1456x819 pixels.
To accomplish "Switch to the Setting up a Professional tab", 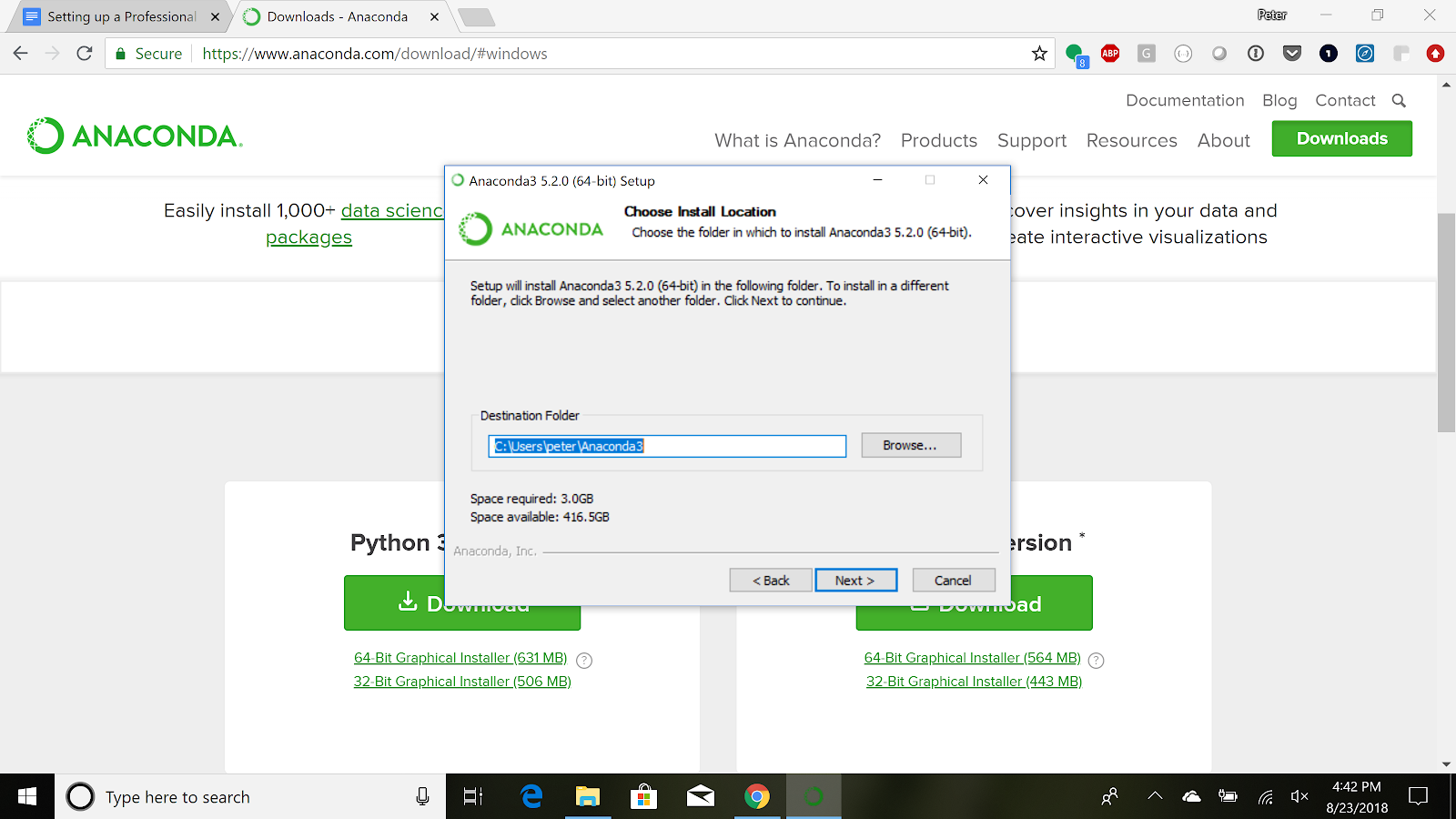I will coord(121,16).
